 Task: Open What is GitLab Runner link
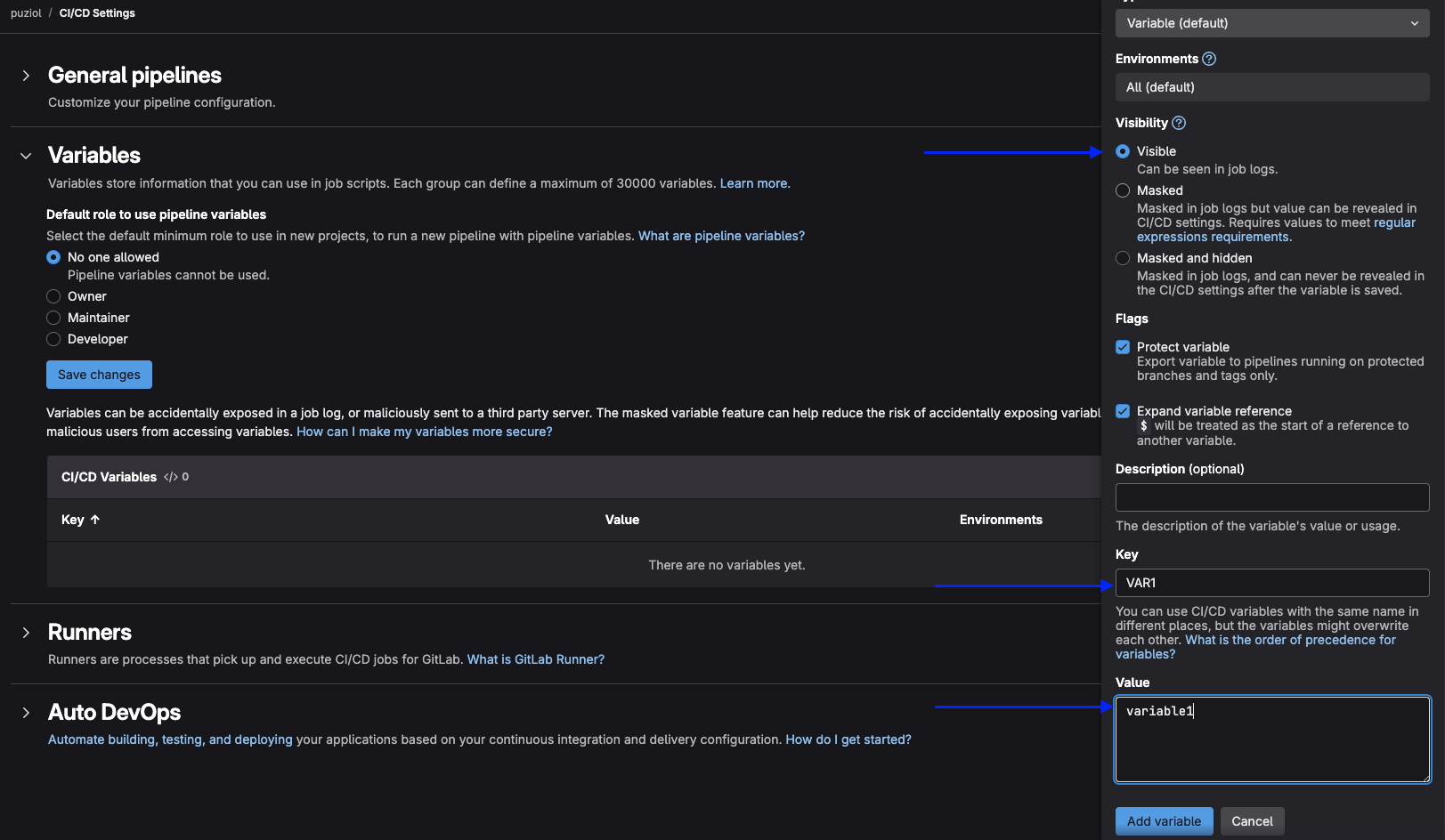pyautogui.click(x=535, y=659)
